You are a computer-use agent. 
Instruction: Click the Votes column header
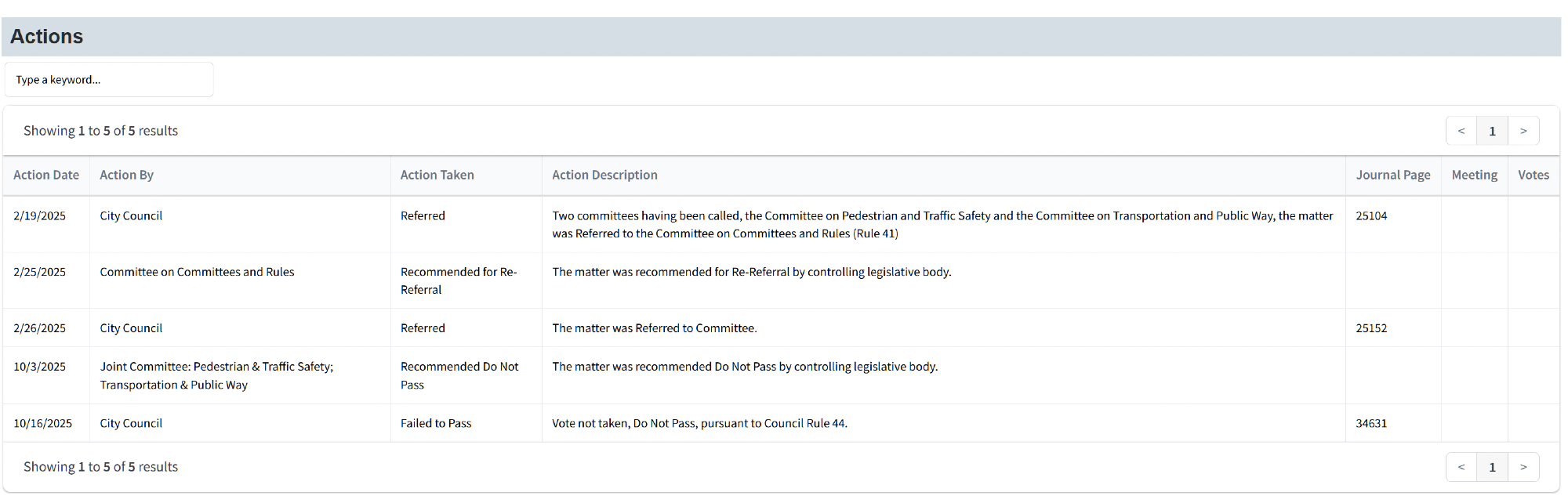point(1533,176)
